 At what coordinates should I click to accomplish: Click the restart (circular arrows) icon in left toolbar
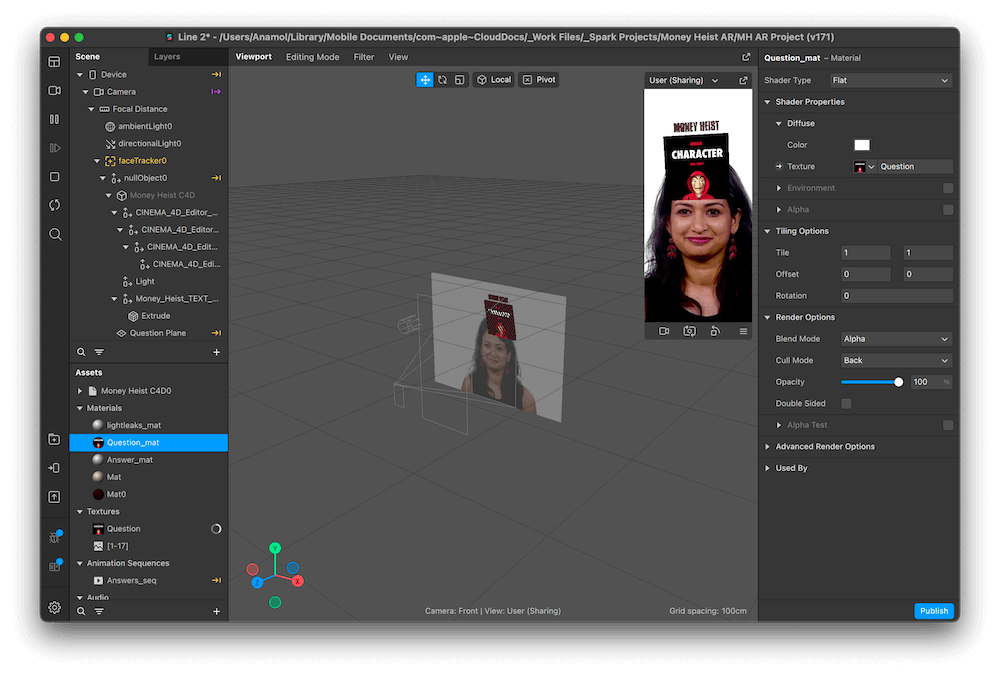click(55, 205)
